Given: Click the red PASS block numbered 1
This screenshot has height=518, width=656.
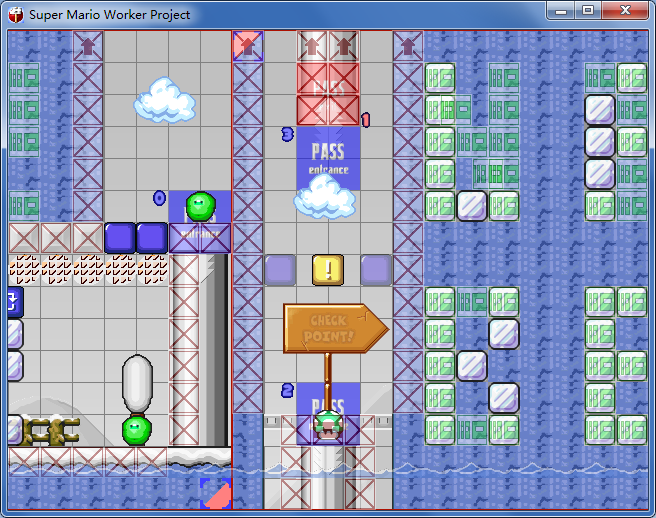Looking at the screenshot, I should [328, 94].
